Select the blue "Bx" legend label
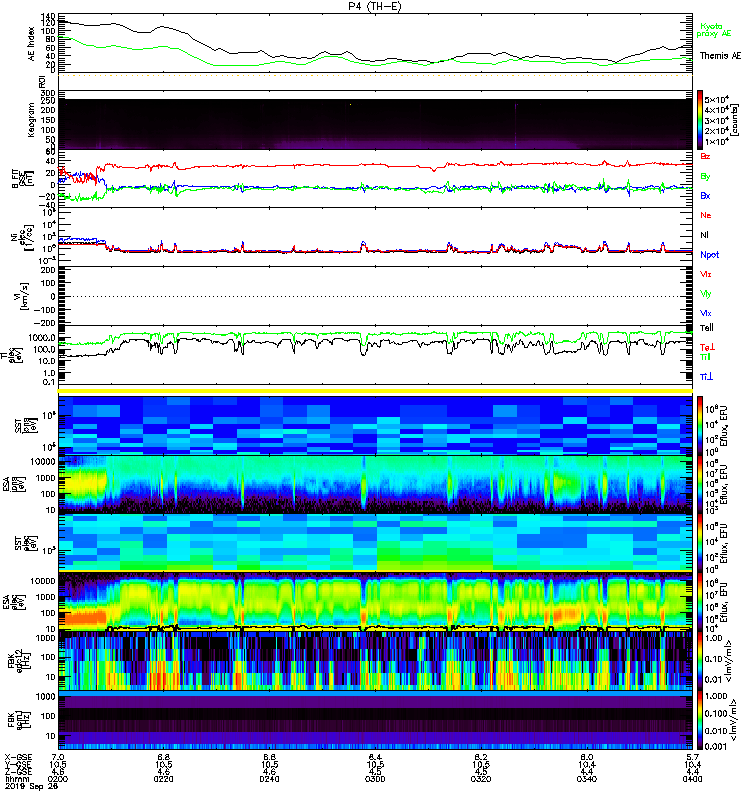The height and width of the screenshot is (800, 750). (x=705, y=196)
